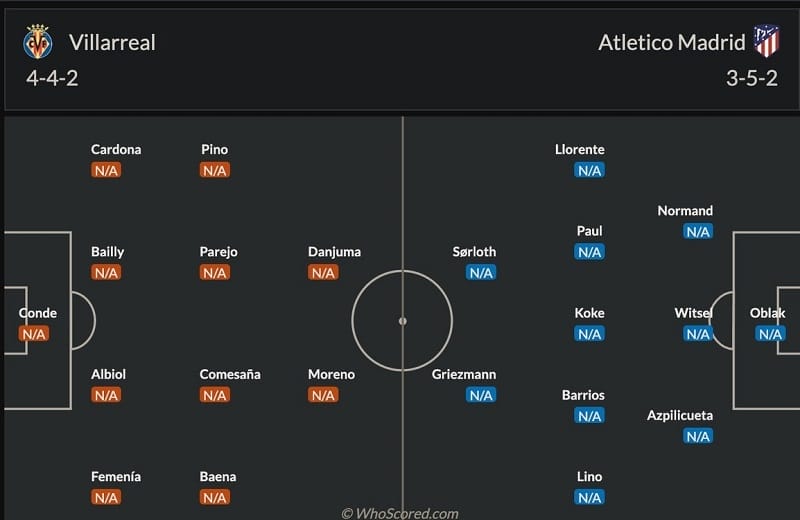Click the center circle spot
The height and width of the screenshot is (520, 800).
403,321
